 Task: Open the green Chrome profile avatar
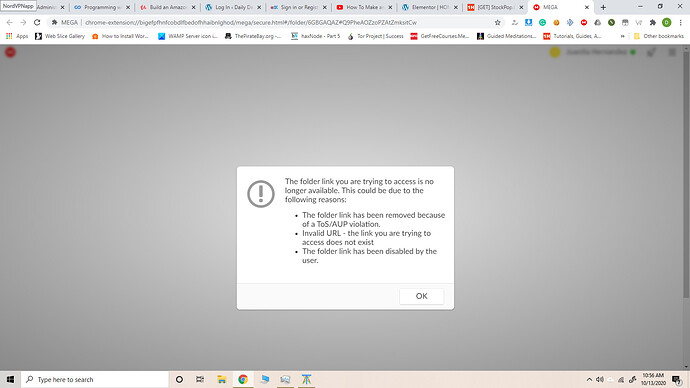(x=667, y=22)
